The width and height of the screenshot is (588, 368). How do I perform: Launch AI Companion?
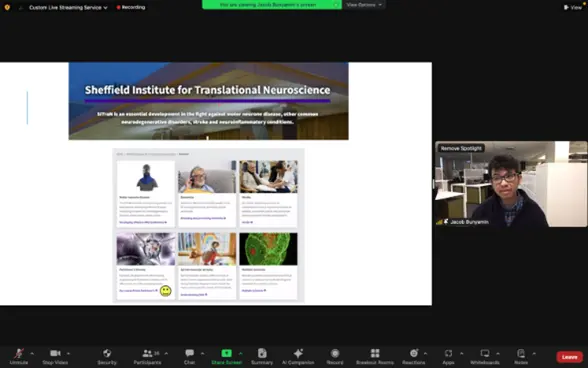click(x=298, y=356)
